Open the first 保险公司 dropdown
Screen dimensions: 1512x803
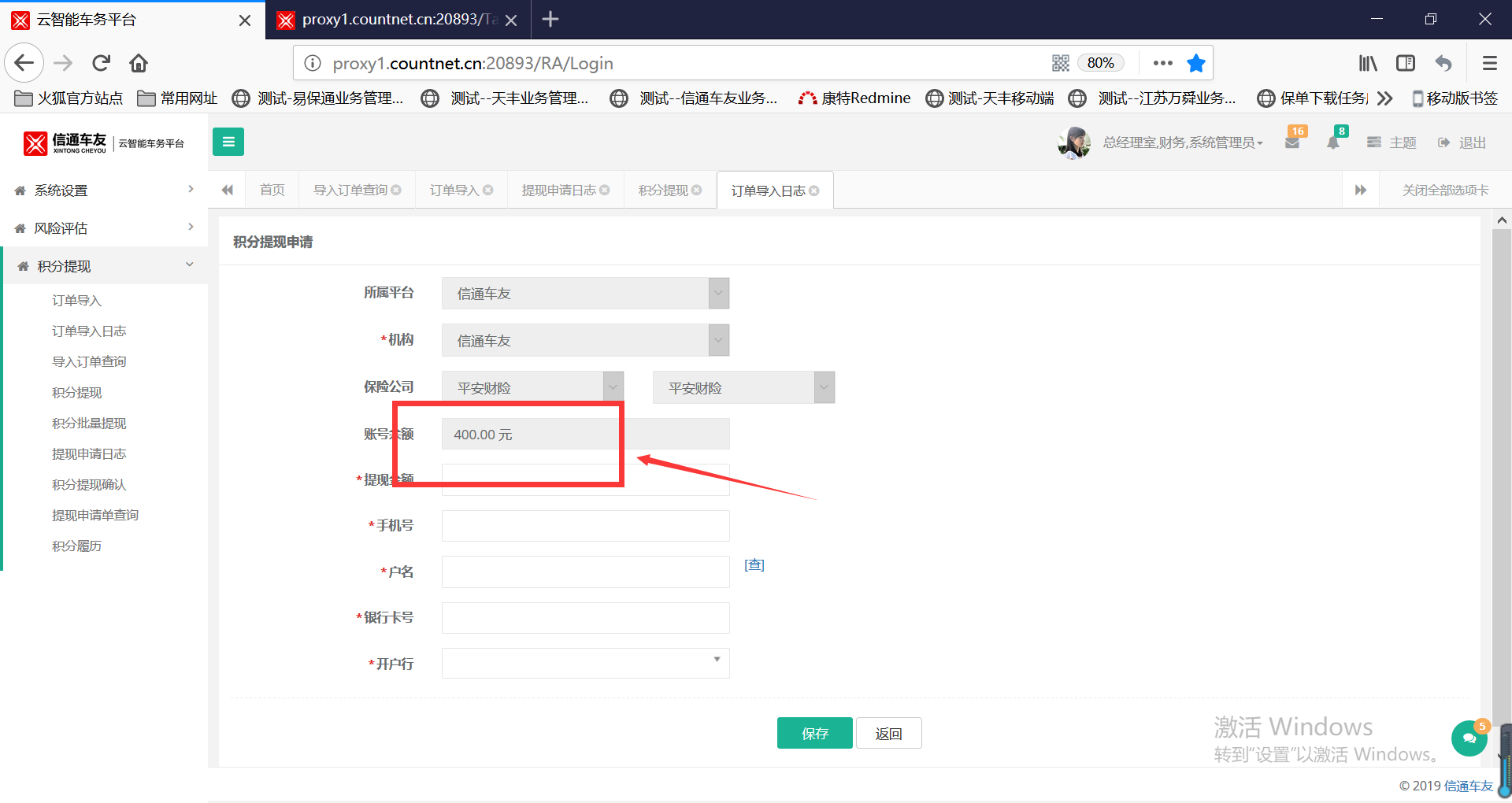tap(532, 387)
